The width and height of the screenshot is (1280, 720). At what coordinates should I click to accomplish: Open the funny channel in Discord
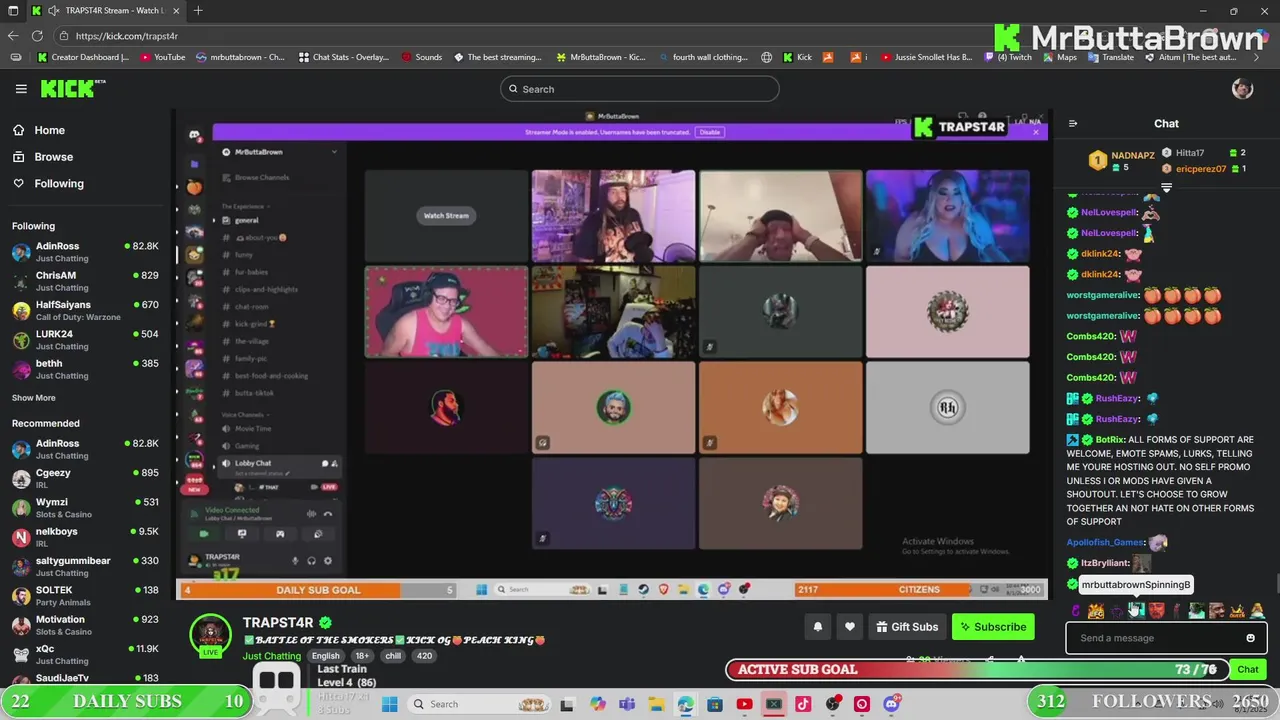point(243,254)
